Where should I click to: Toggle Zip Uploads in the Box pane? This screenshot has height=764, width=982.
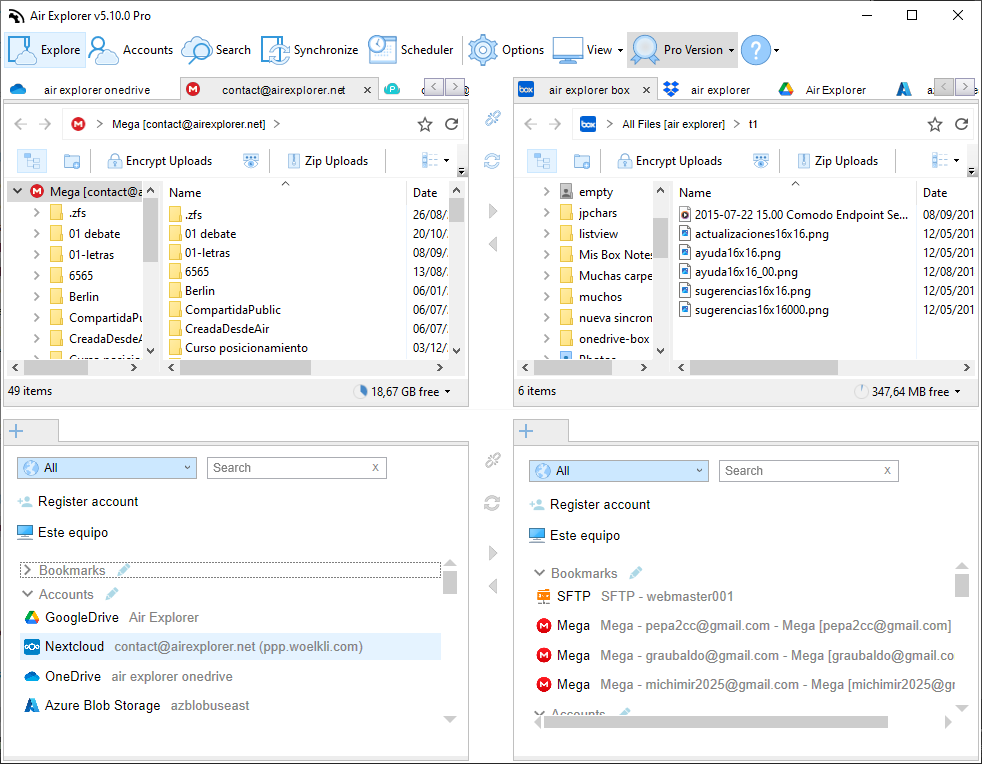pos(837,161)
